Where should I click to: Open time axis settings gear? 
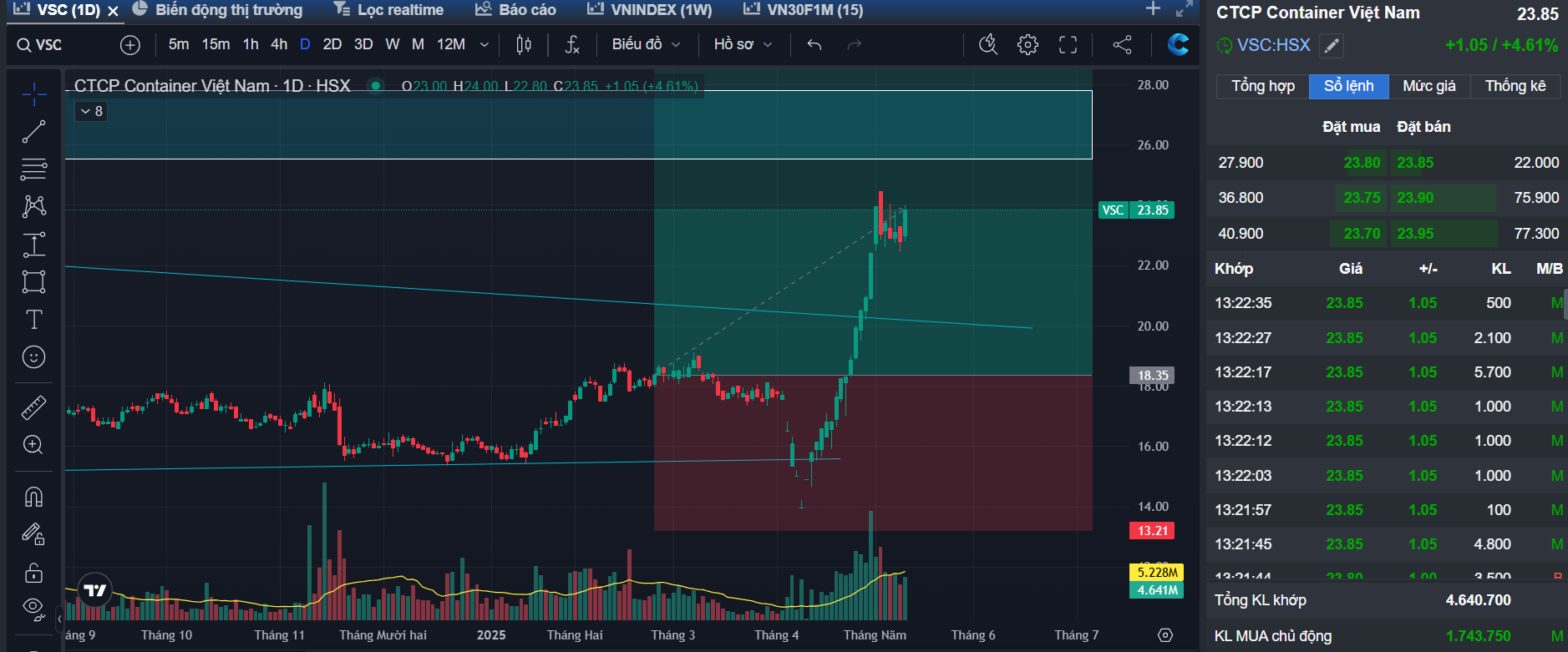pos(1165,635)
